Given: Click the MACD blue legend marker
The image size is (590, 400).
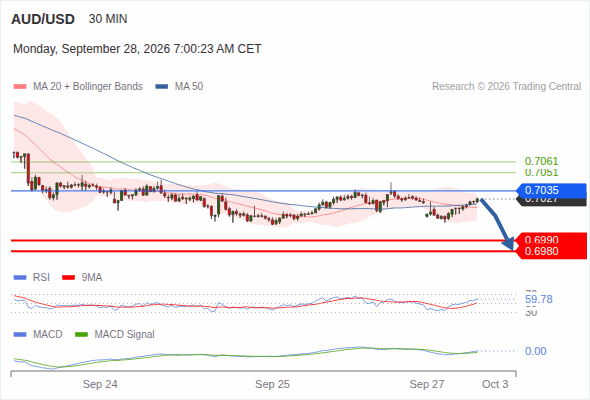Looking at the screenshot, I should [x=20, y=335].
